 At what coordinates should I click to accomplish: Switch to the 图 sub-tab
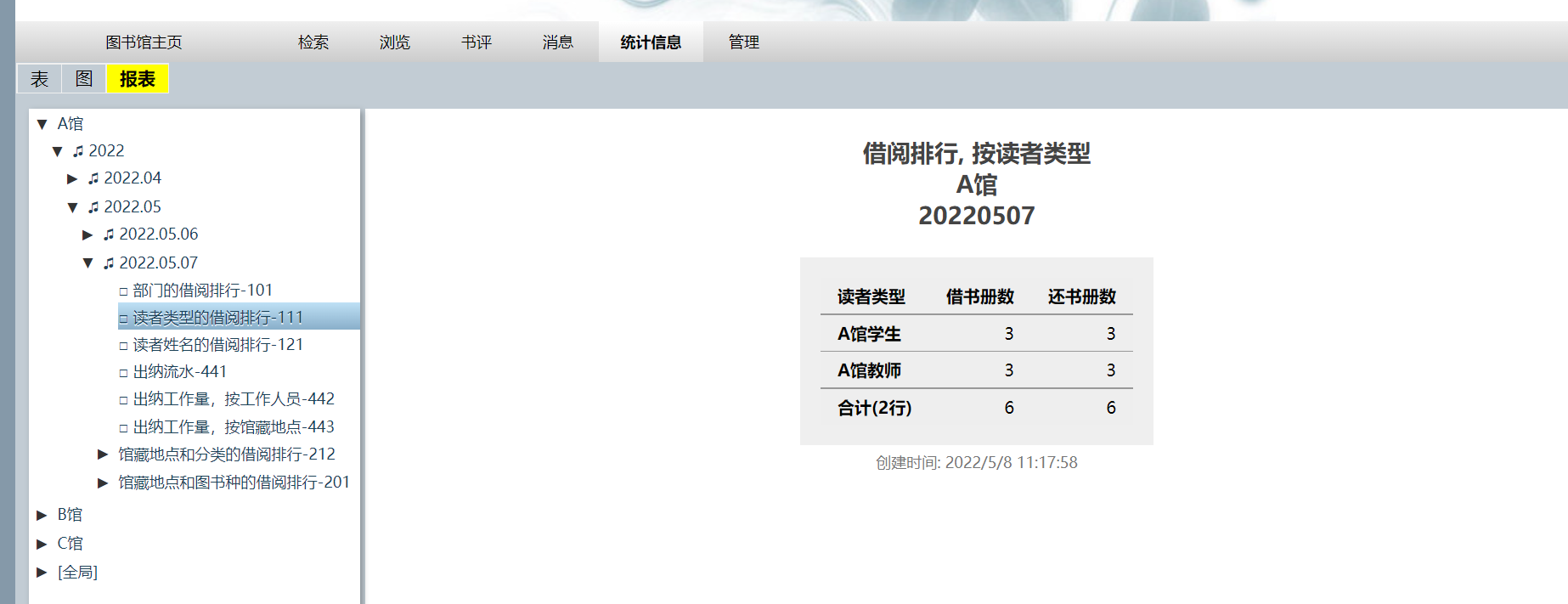click(83, 79)
